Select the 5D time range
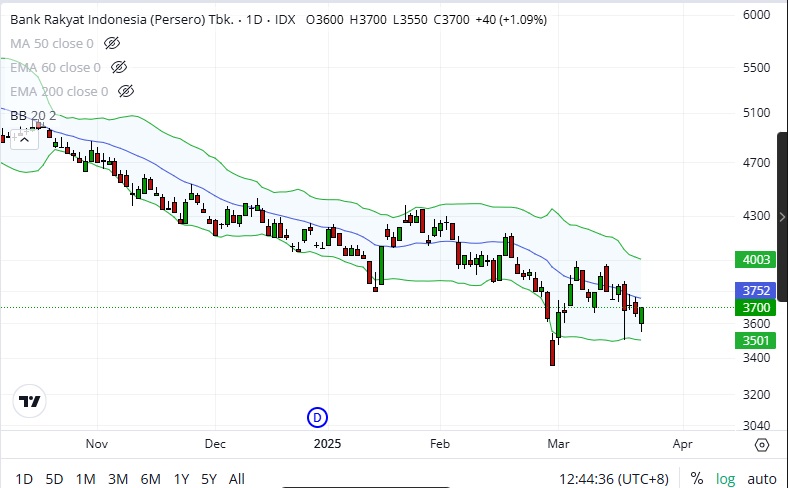788x488 pixels. (x=54, y=479)
